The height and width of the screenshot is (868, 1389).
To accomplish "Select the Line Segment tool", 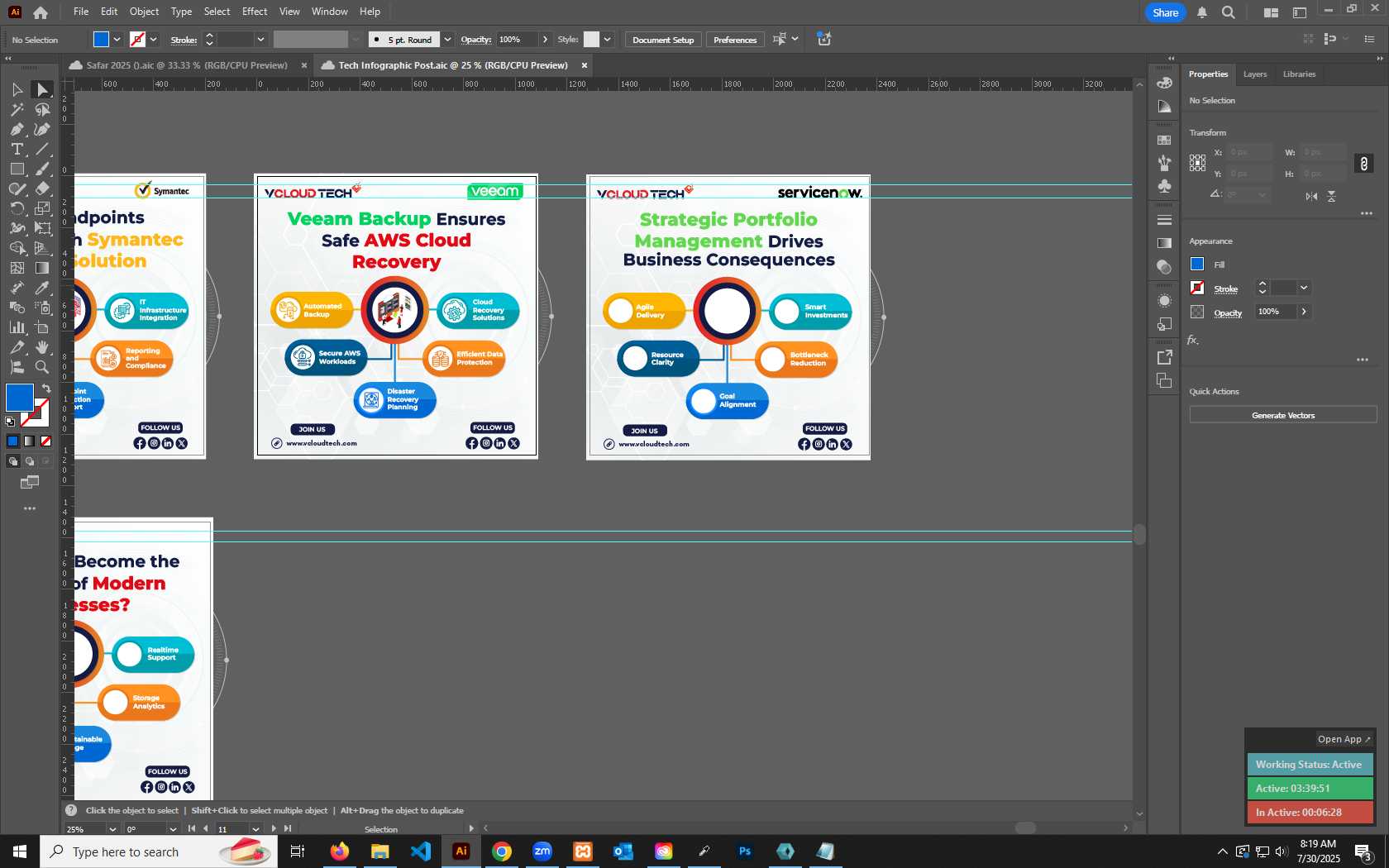I will [x=42, y=149].
